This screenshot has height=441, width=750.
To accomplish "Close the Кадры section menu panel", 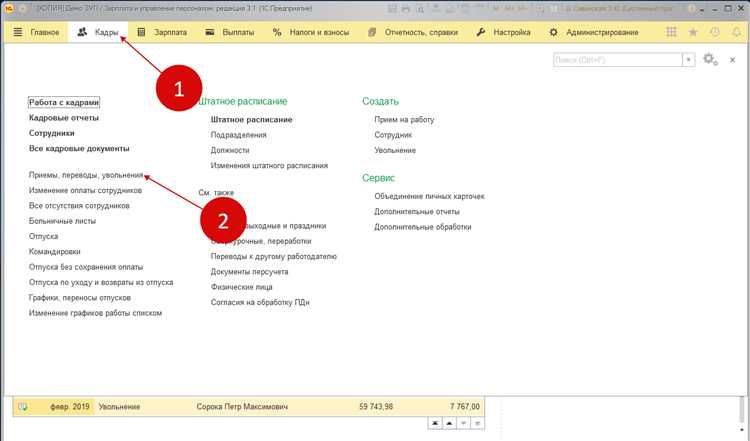I will (x=732, y=60).
